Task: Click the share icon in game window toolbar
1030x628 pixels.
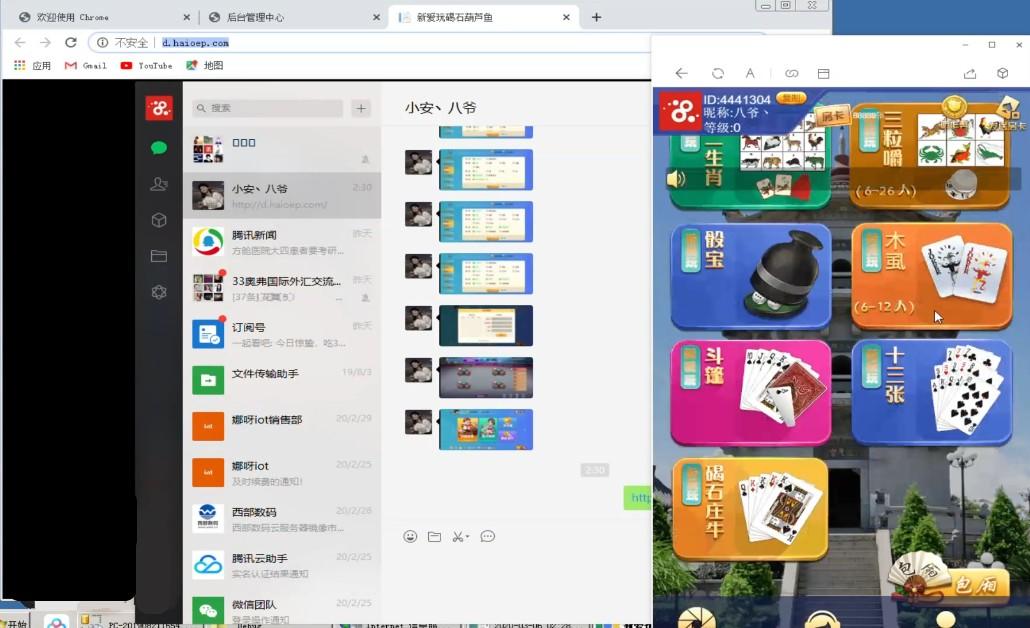Action: (x=969, y=74)
